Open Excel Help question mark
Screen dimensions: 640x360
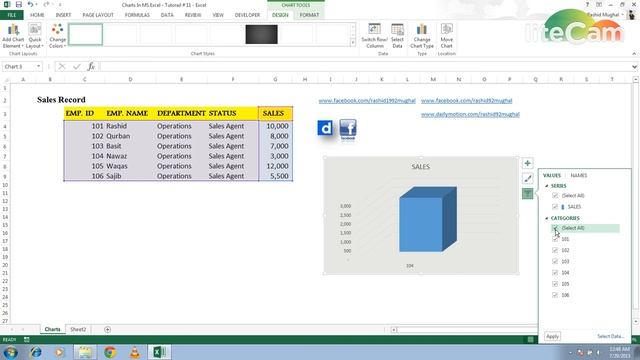(587, 4)
